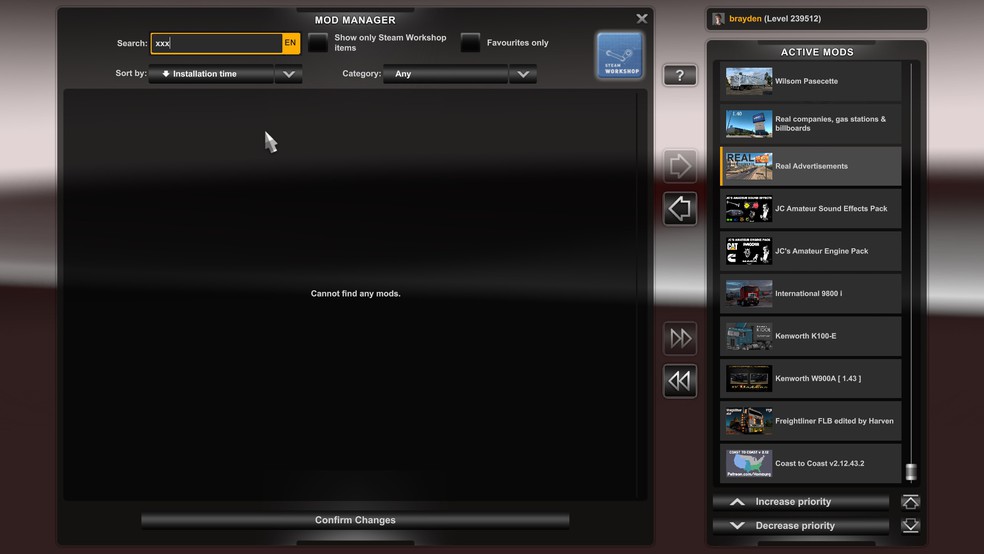Open the Category dropdown arrow

pyautogui.click(x=523, y=74)
